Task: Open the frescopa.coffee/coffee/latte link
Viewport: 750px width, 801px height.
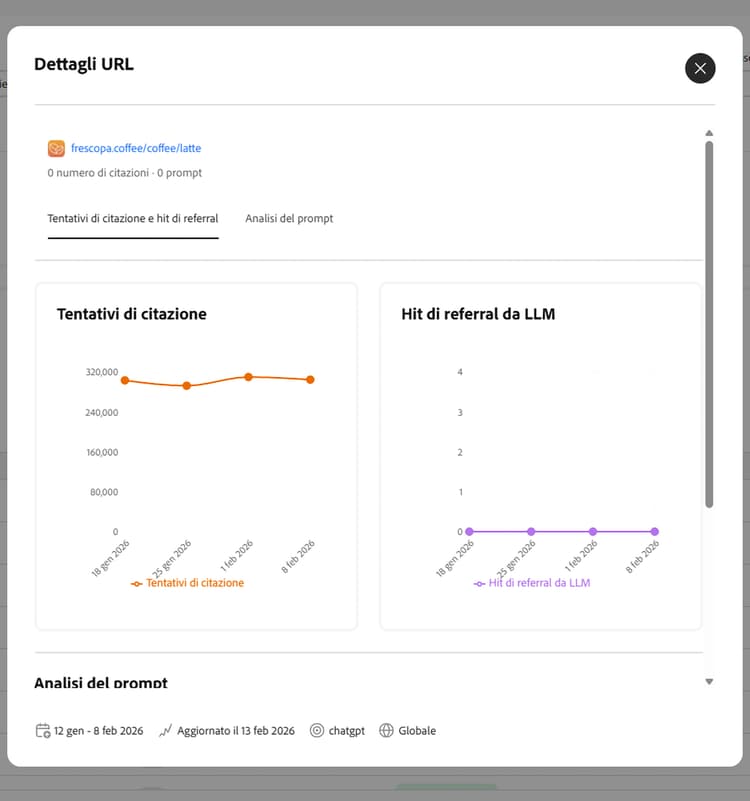Action: point(136,148)
